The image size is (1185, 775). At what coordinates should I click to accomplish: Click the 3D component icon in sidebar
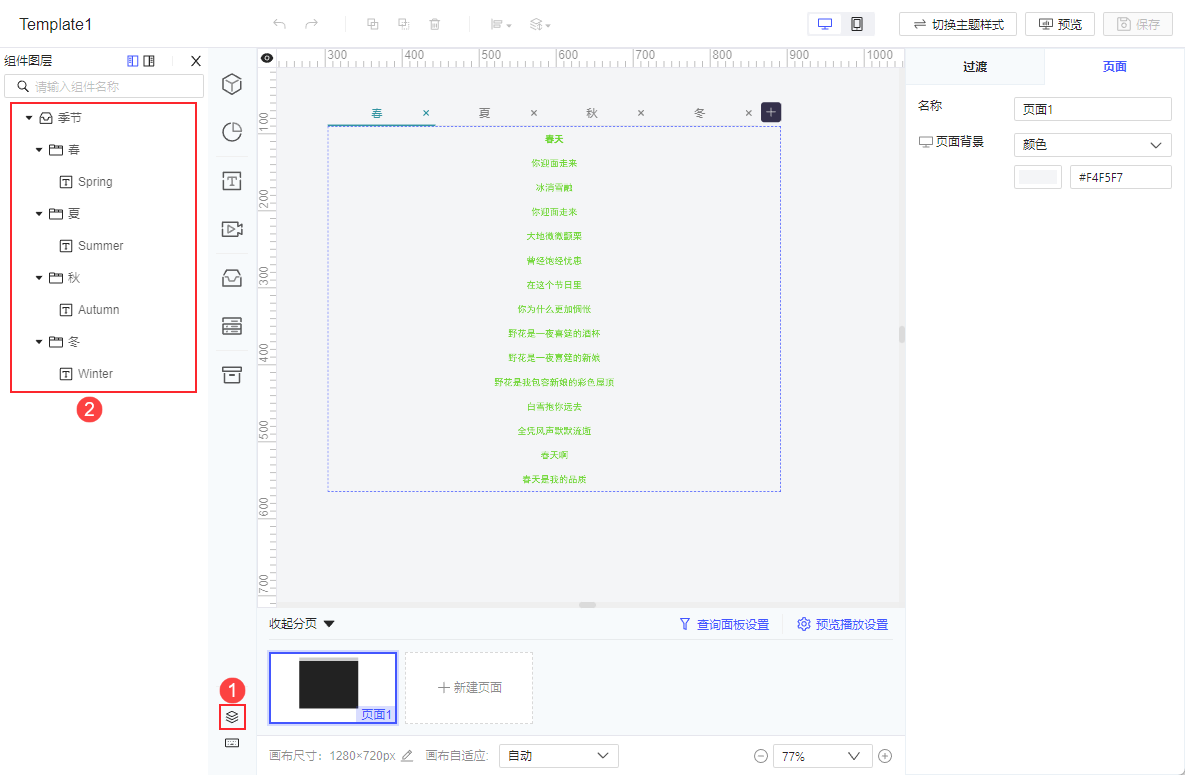(x=231, y=84)
